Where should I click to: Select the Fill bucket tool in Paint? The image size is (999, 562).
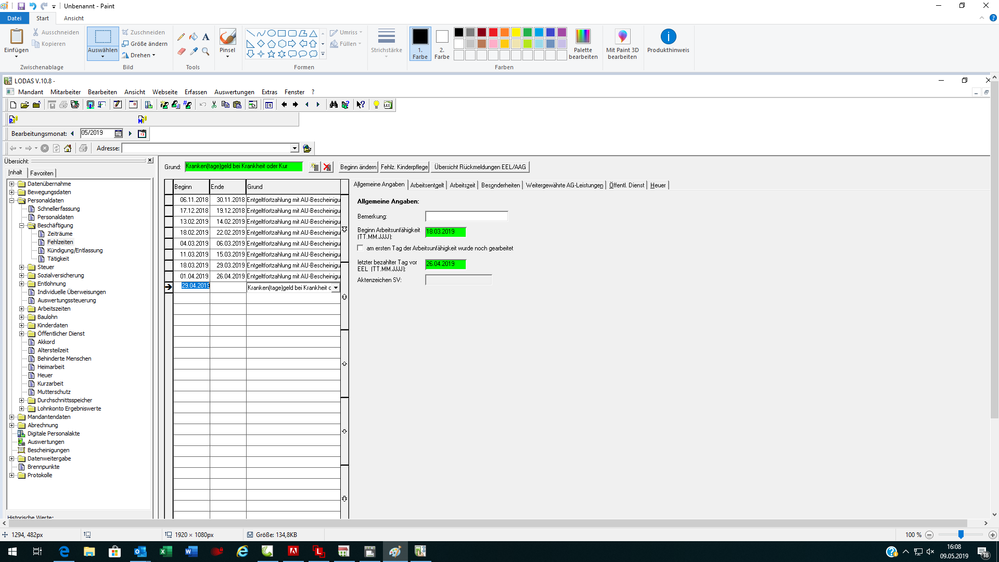(x=194, y=37)
